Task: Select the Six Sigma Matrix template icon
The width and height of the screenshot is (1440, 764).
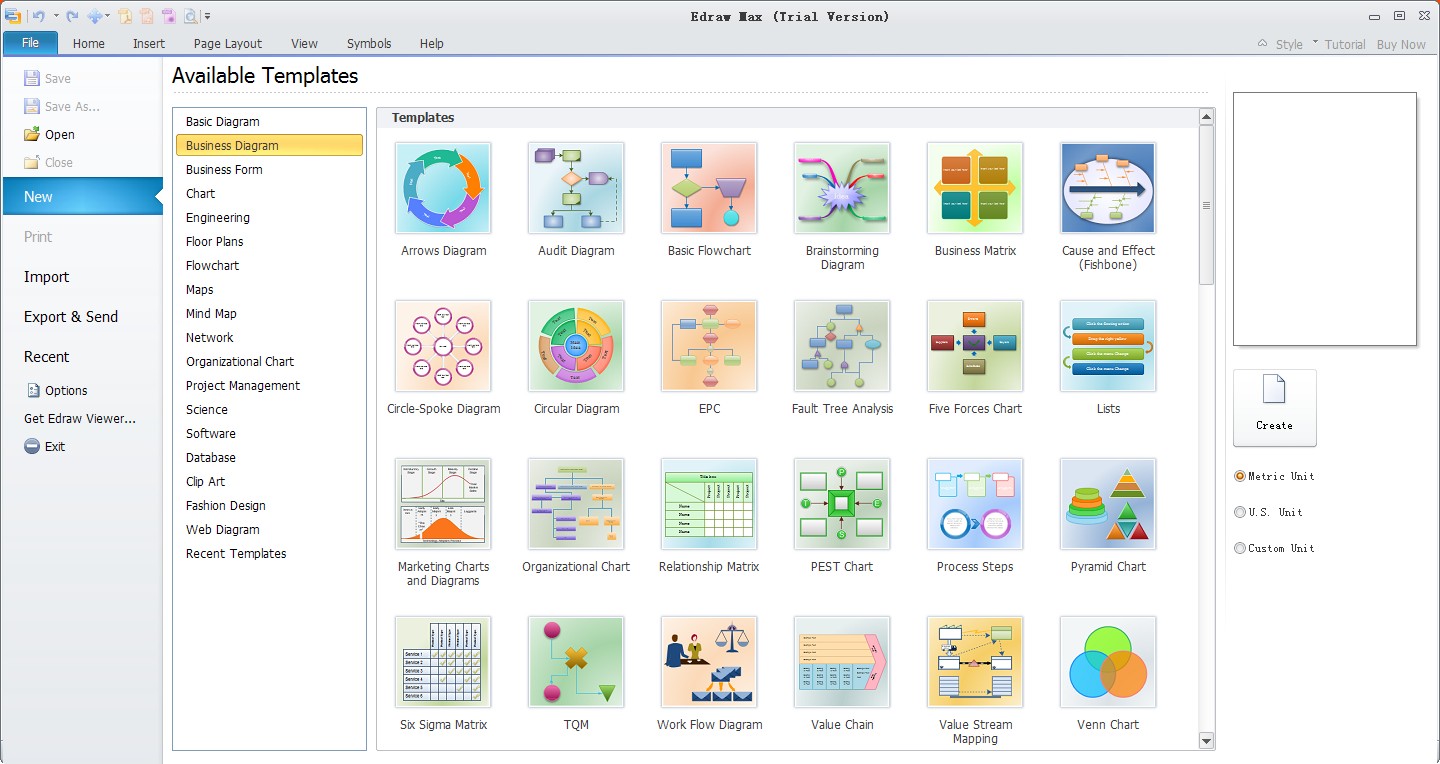Action: pyautogui.click(x=443, y=662)
